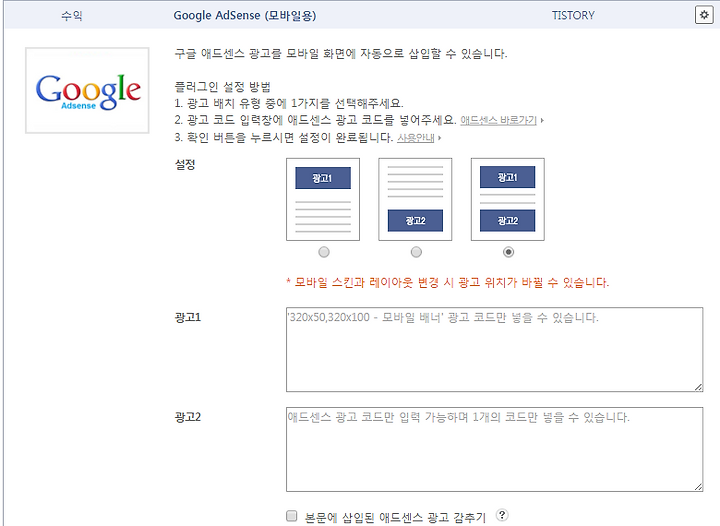720x526 pixels.
Task: Click the 광고2 field label
Action: 188,417
